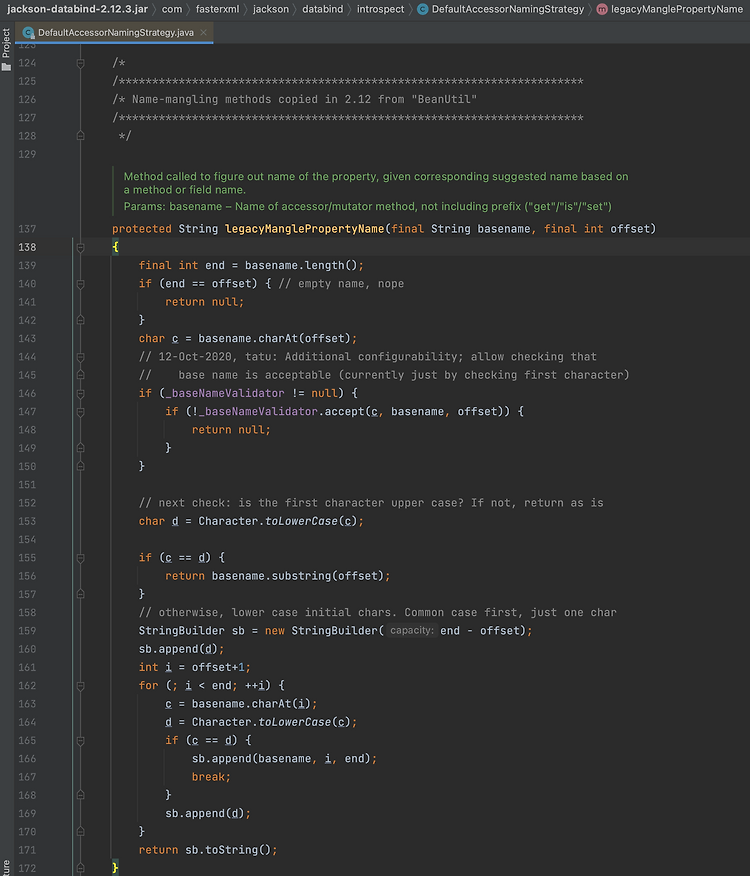Click the fold end marker at line 157
This screenshot has height=876, width=750.
pyautogui.click(x=80, y=594)
